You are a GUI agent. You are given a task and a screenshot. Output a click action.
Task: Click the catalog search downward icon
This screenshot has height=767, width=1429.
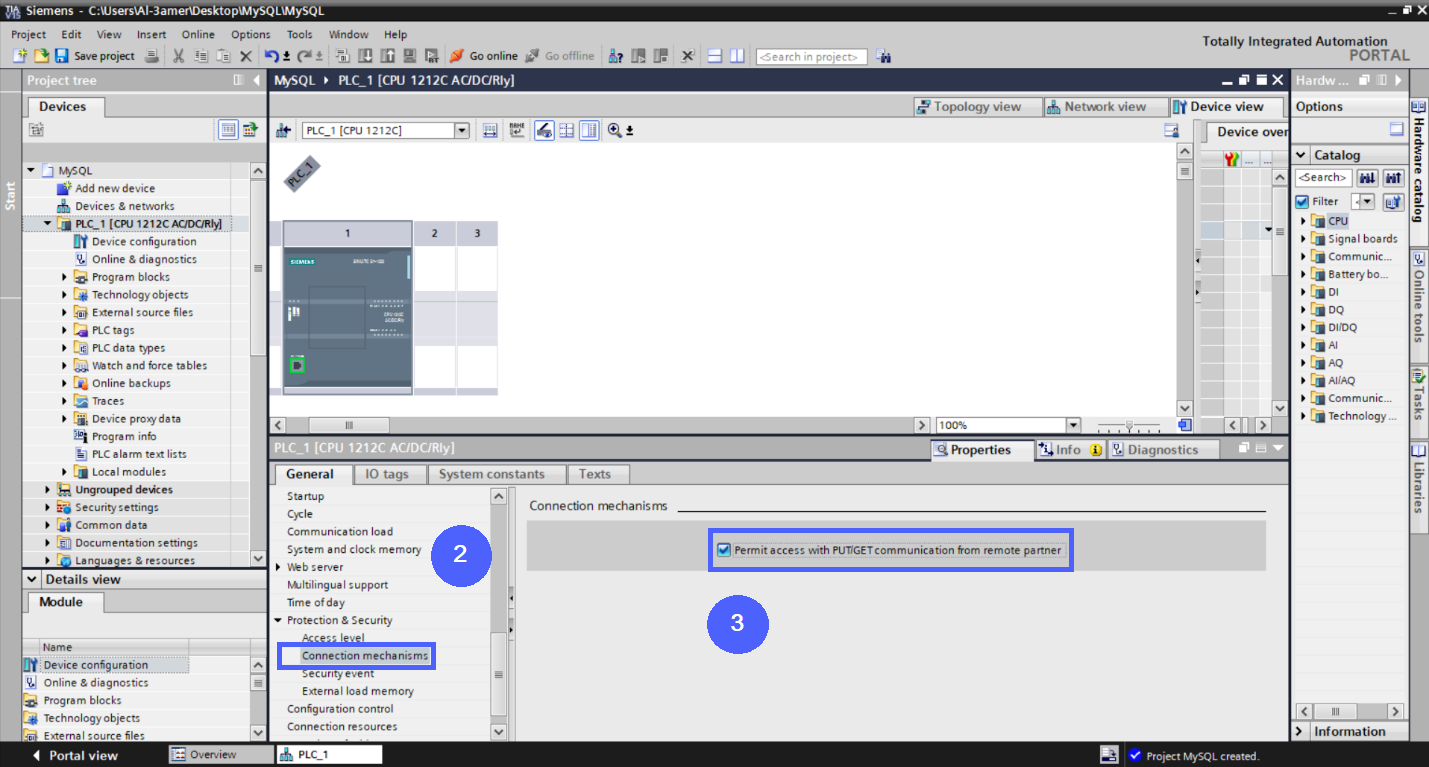click(1367, 178)
